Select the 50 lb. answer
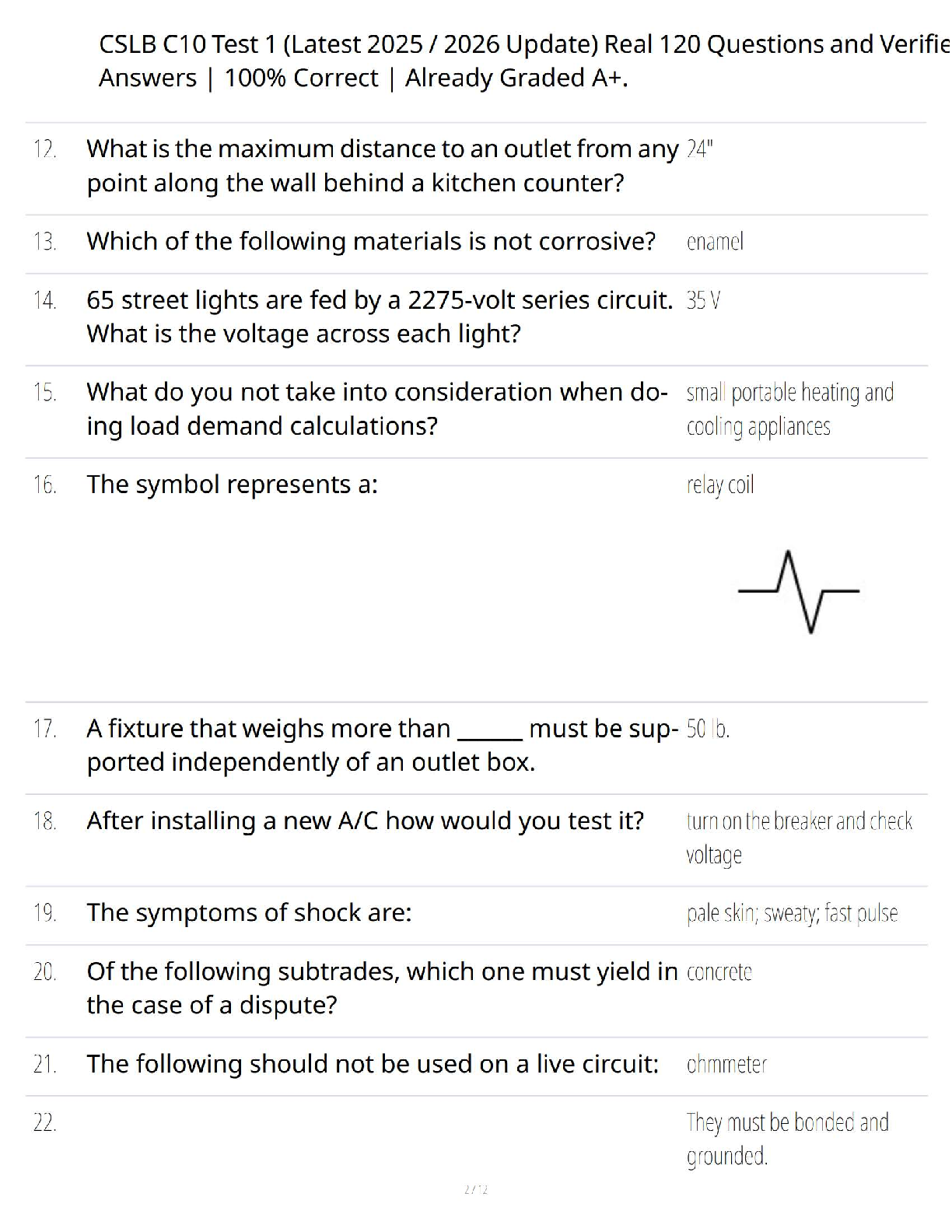The height and width of the screenshot is (1232, 952). [708, 730]
